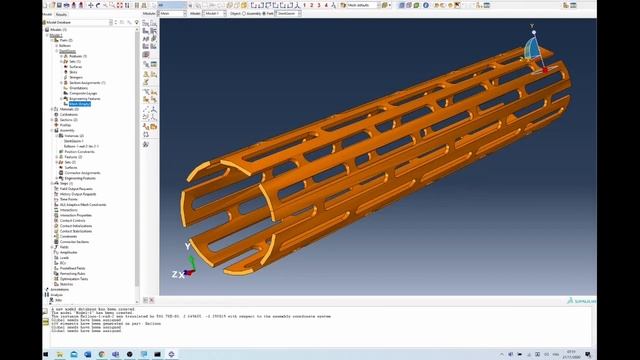
Task: Select Predefined Fields in model tree
Action: (x=73, y=268)
